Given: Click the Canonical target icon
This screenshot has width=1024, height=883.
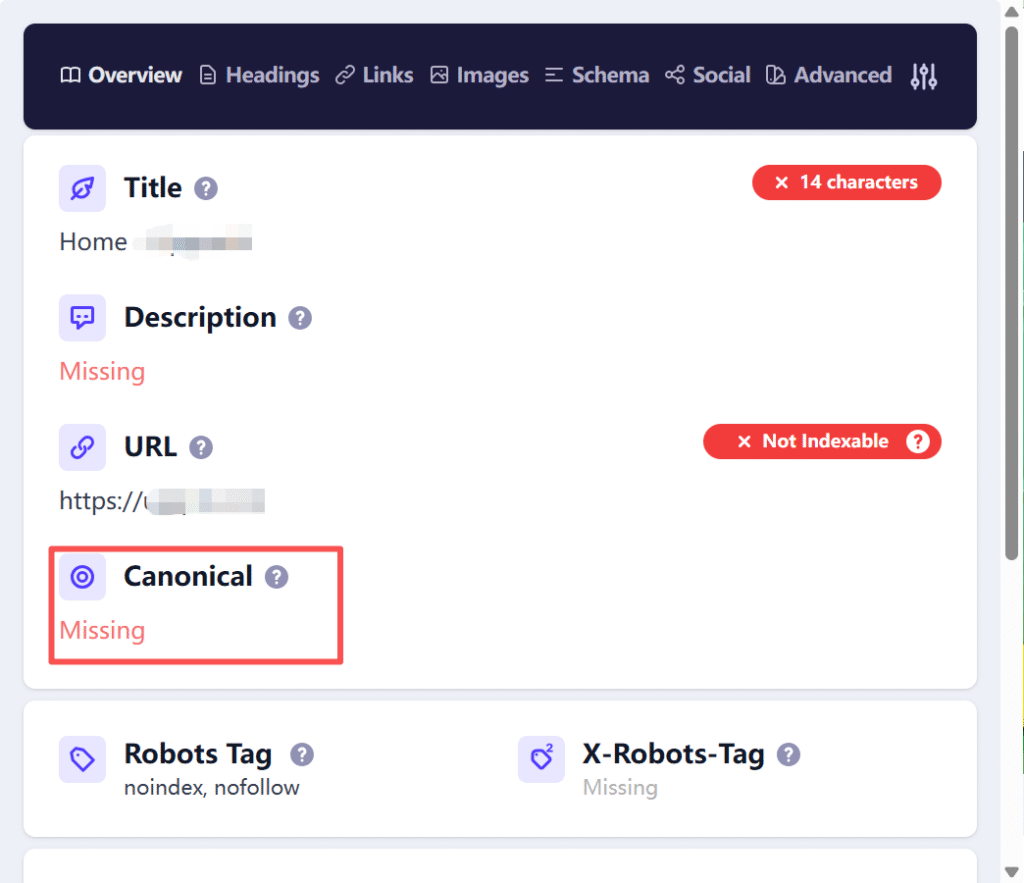Looking at the screenshot, I should 82,577.
